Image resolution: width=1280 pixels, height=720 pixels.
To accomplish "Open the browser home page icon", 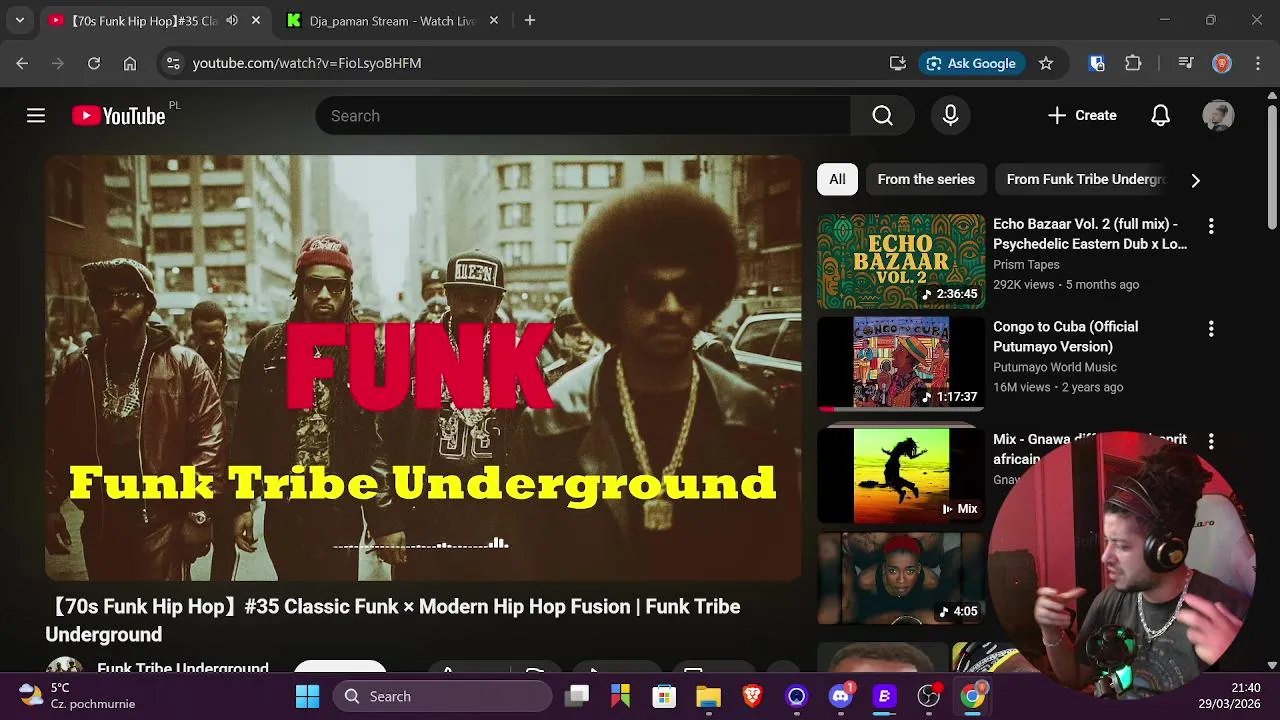I will click(x=130, y=63).
